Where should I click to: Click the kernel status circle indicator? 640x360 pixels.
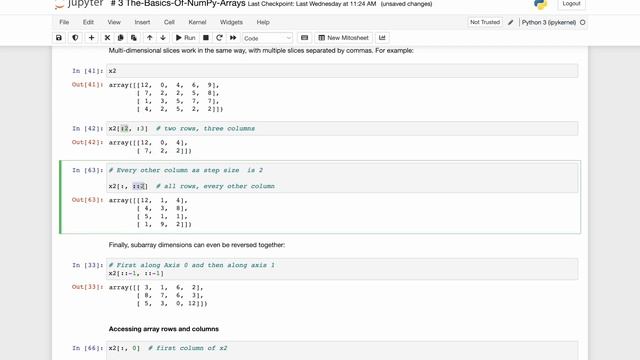582,22
